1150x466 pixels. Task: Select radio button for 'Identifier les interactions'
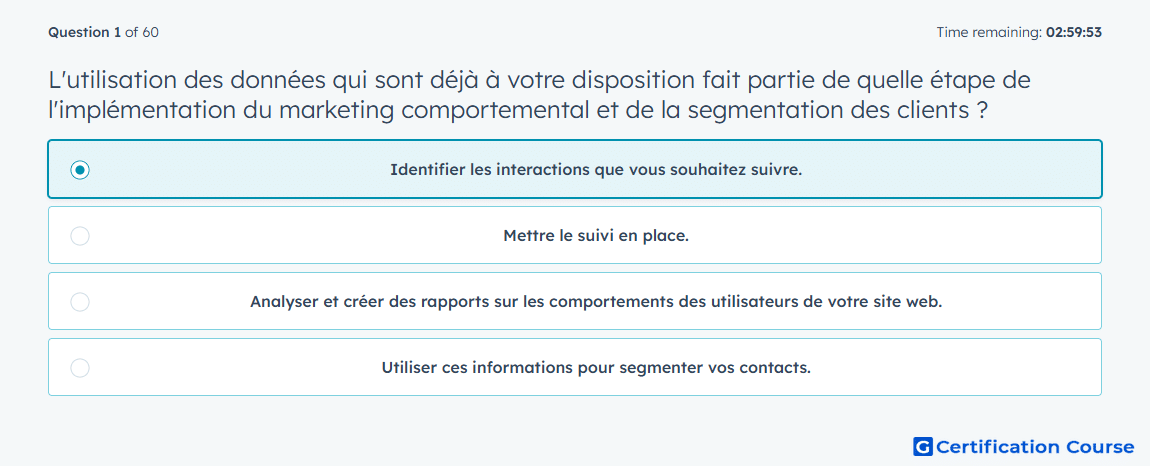click(80, 170)
